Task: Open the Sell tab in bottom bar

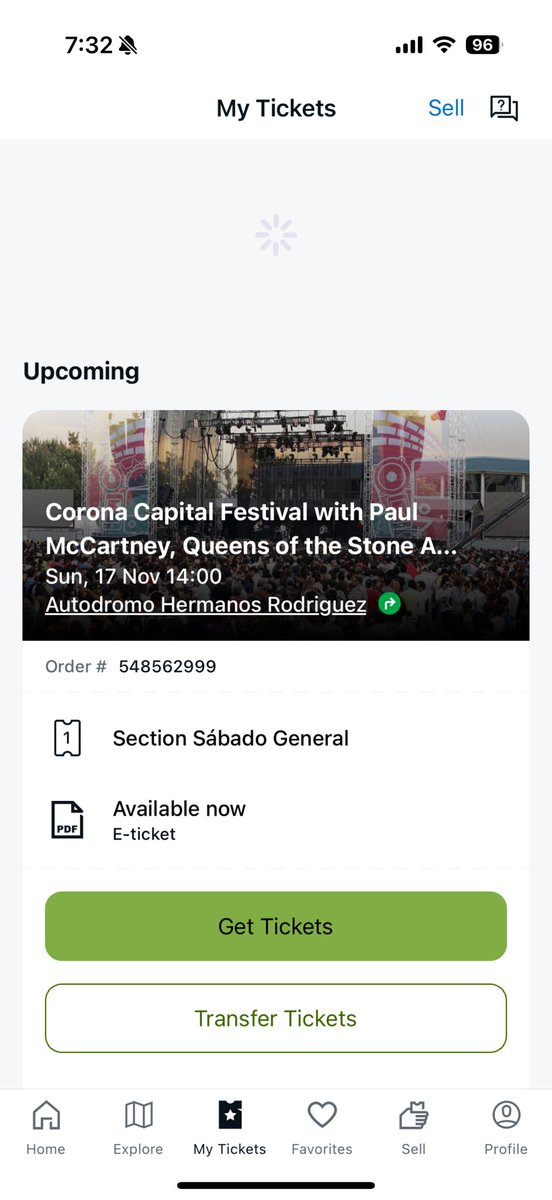Action: click(414, 1129)
